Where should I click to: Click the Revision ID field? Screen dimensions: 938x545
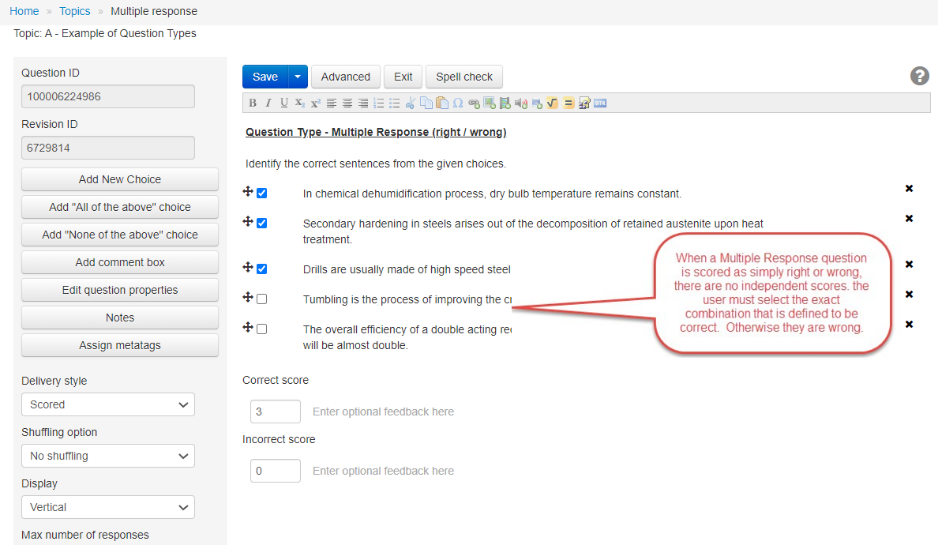coord(108,148)
